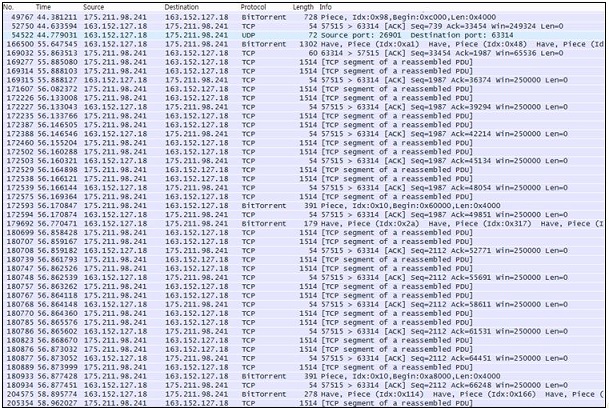Sort packets by the No. column header
The image size is (609, 408).
pyautogui.click(x=8, y=7)
